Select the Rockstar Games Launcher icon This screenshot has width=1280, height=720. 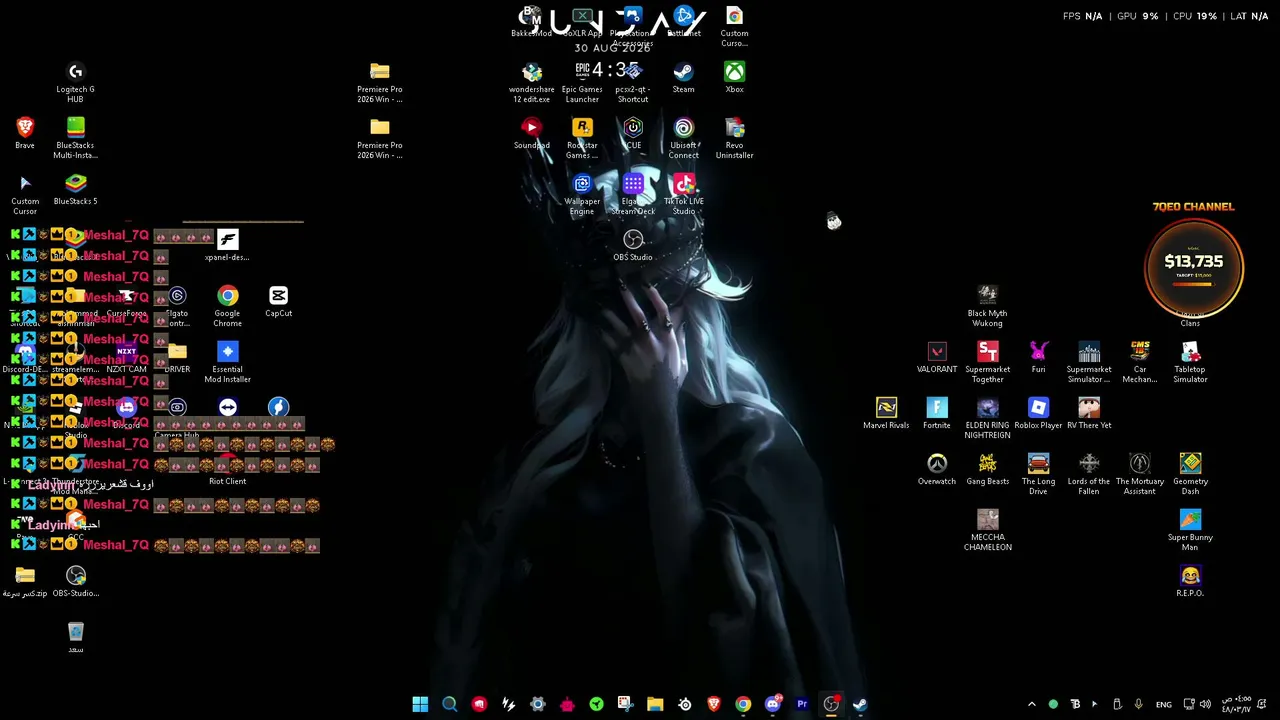(x=582, y=138)
